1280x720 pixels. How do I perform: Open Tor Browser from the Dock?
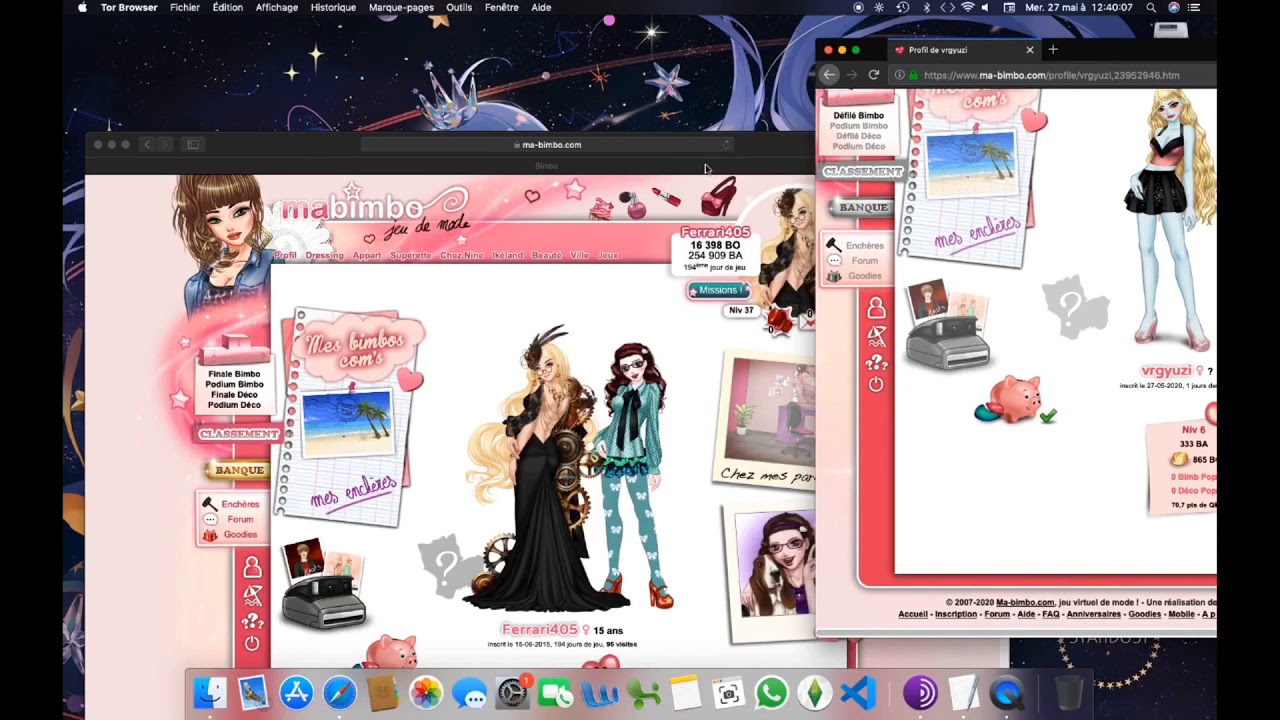coord(920,693)
